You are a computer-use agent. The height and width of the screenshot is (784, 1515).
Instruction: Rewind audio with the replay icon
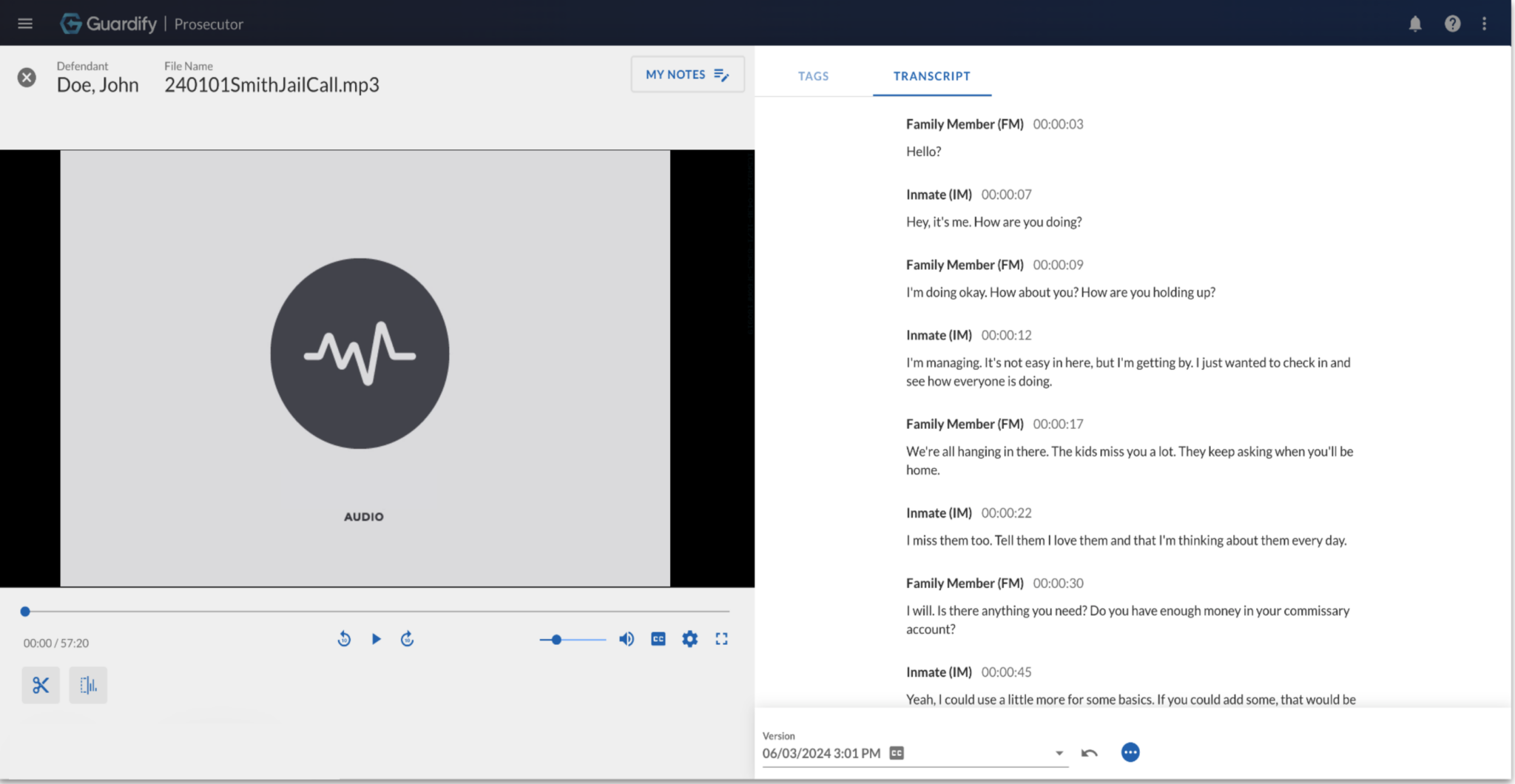point(344,639)
